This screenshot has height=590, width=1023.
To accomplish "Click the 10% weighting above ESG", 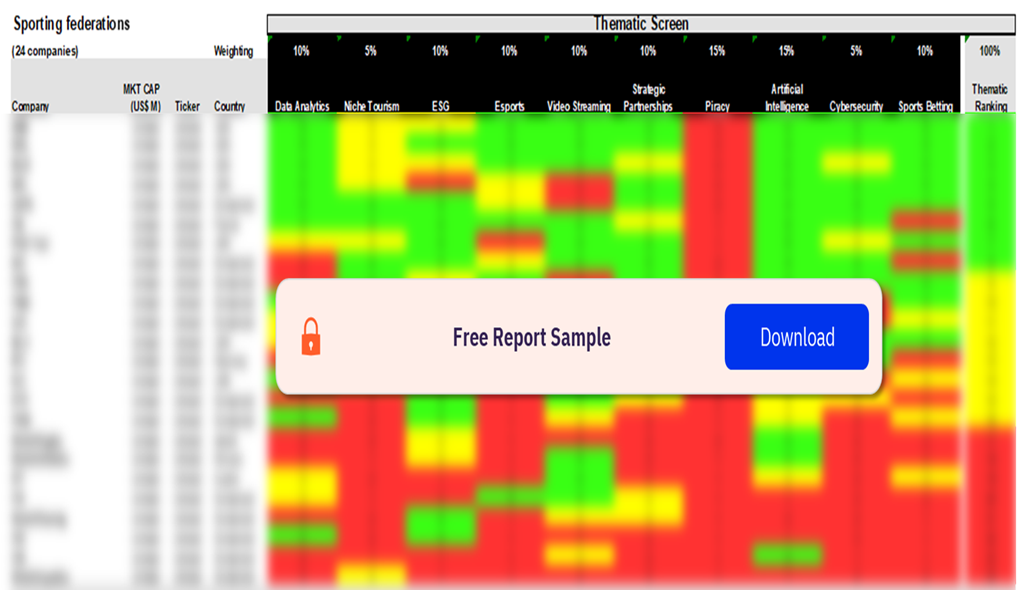I will [x=440, y=51].
